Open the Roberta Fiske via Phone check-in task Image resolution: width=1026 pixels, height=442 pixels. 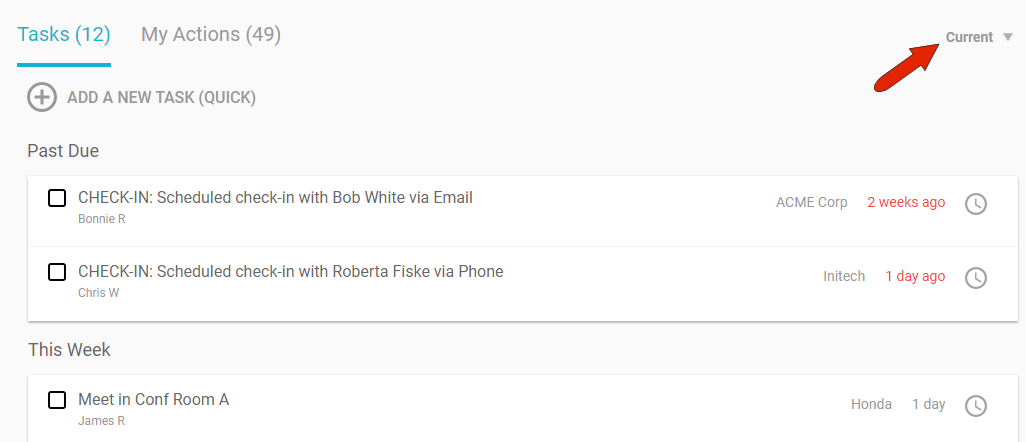(290, 272)
